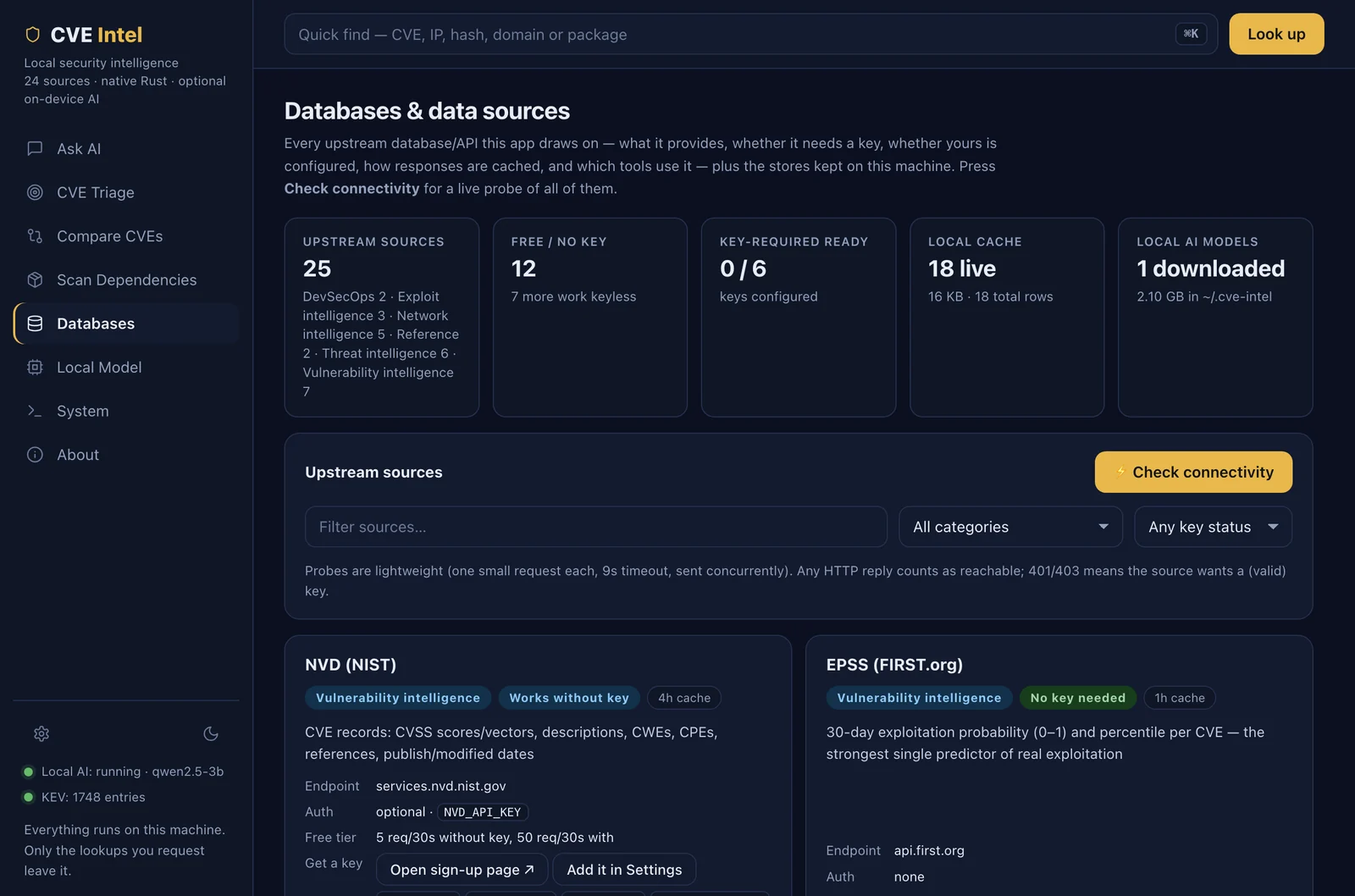1355x896 pixels.
Task: Click the Filter sources input
Action: pos(596,527)
